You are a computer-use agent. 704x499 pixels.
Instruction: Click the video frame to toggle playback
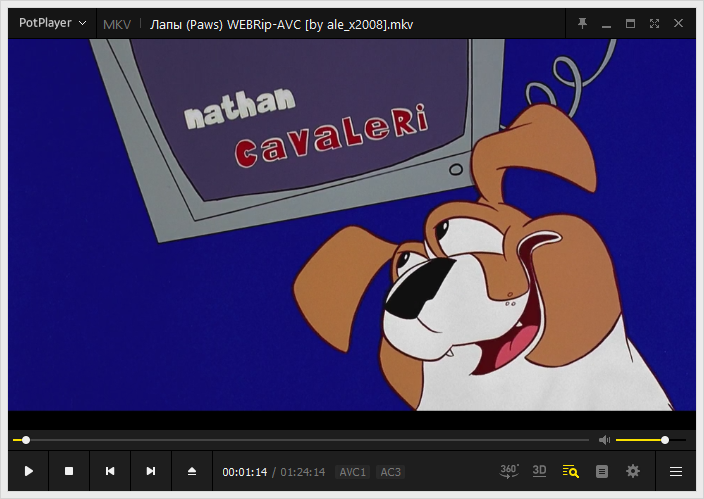point(352,225)
